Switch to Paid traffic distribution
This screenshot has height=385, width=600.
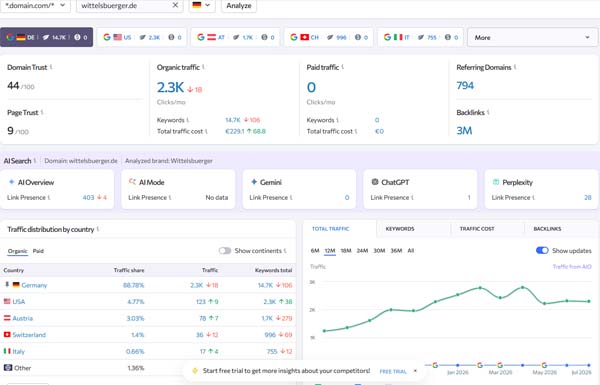pos(38,251)
